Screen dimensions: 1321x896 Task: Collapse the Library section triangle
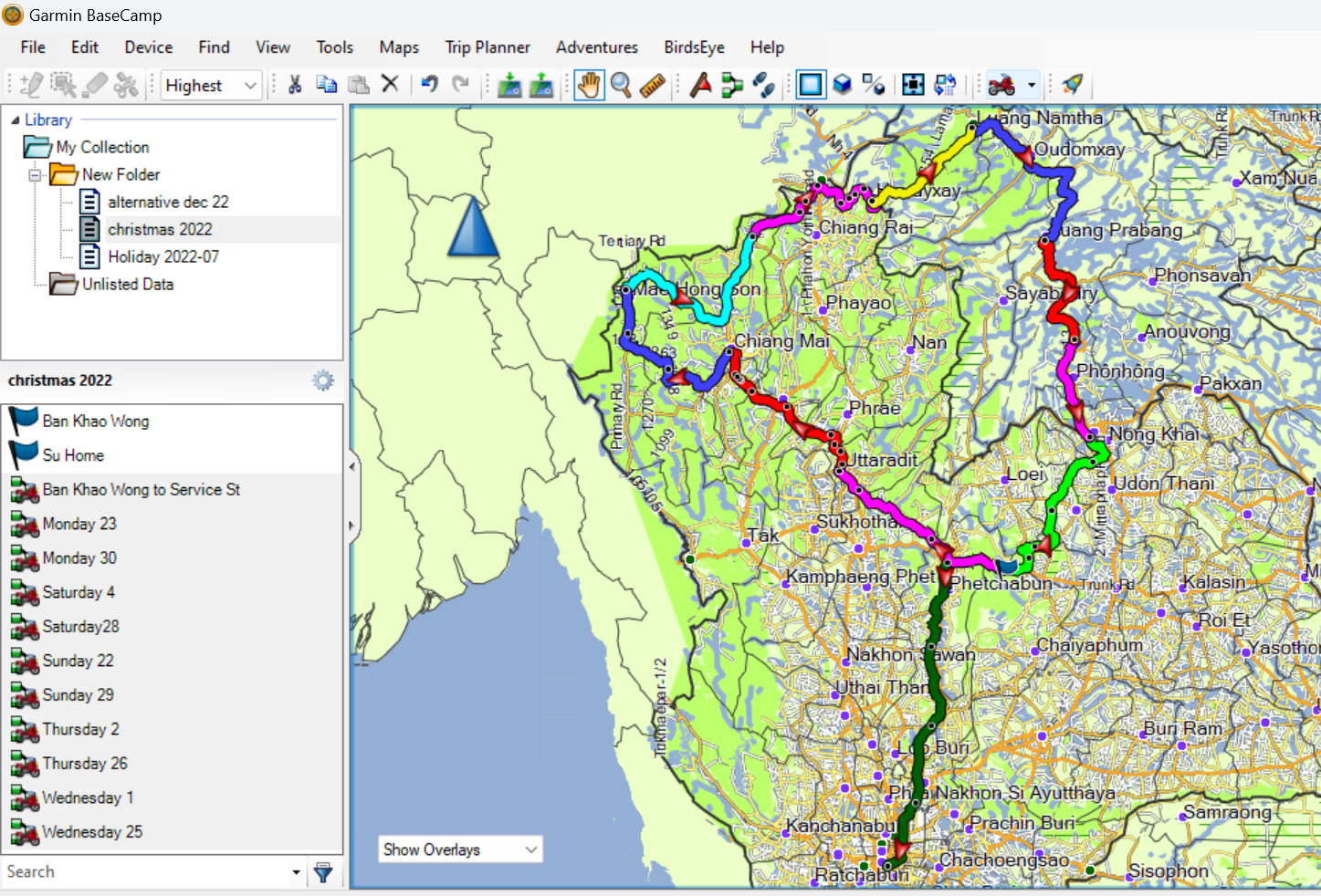[x=15, y=120]
